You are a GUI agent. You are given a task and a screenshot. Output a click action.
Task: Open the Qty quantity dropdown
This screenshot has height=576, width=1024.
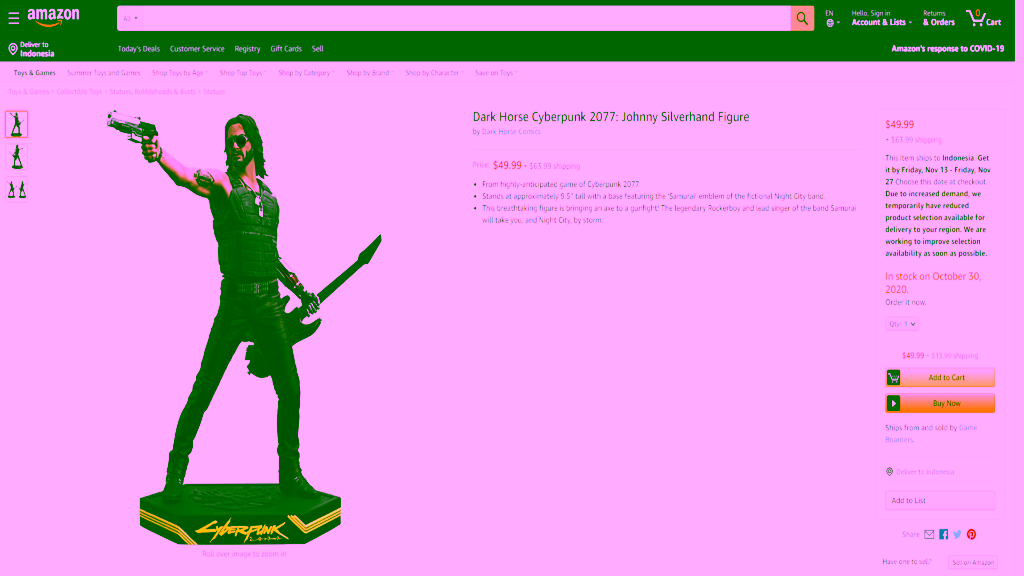coord(902,324)
